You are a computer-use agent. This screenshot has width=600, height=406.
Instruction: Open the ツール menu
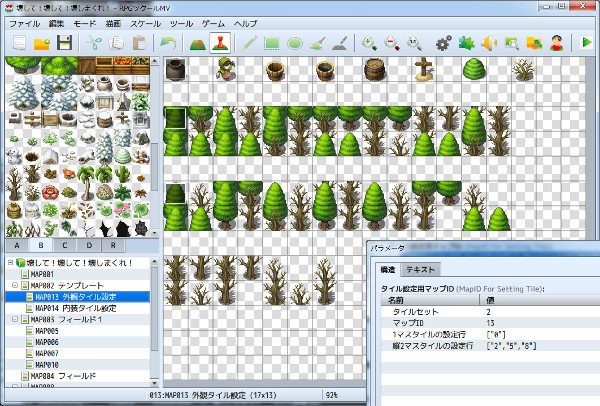coord(181,23)
